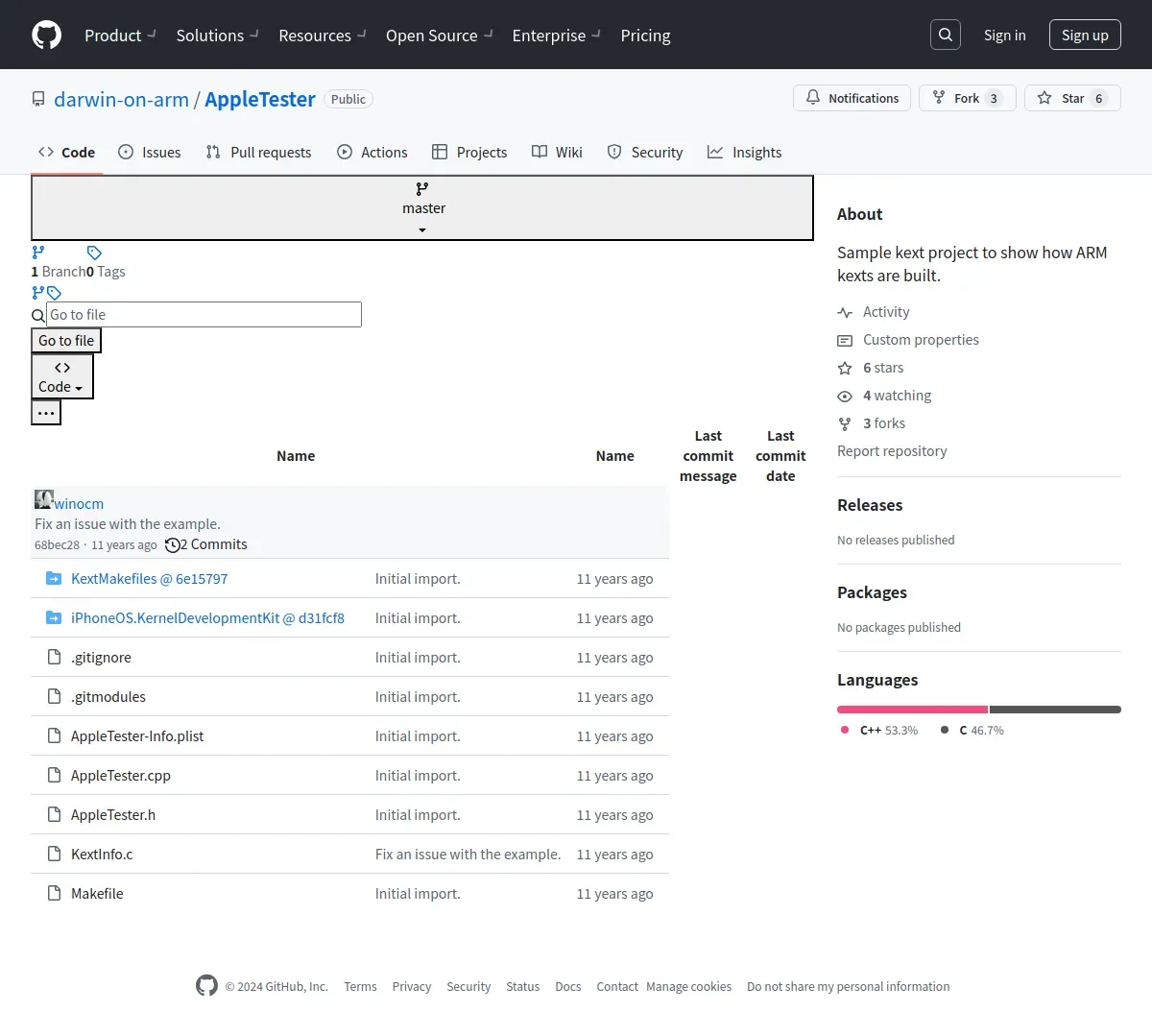
Task: Expand the Solutions menu
Action: tap(217, 36)
